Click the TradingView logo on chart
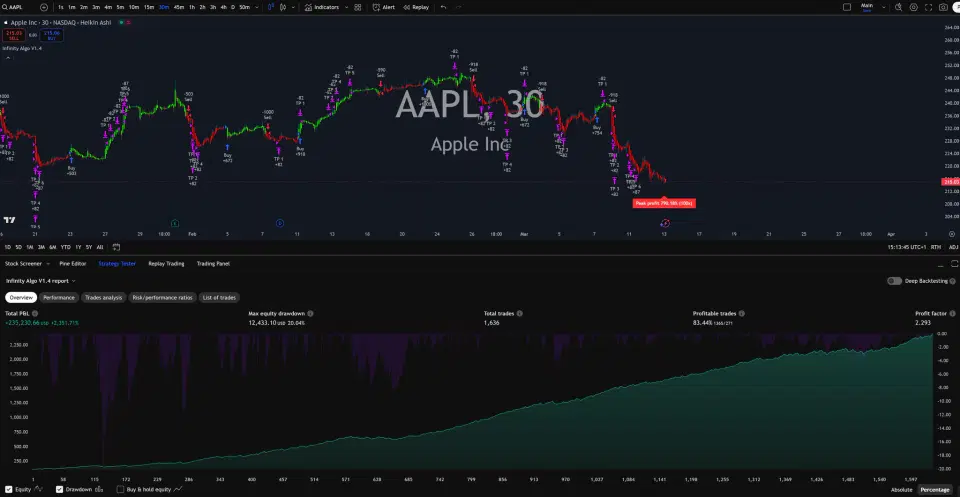This screenshot has width=960, height=497. (9, 220)
